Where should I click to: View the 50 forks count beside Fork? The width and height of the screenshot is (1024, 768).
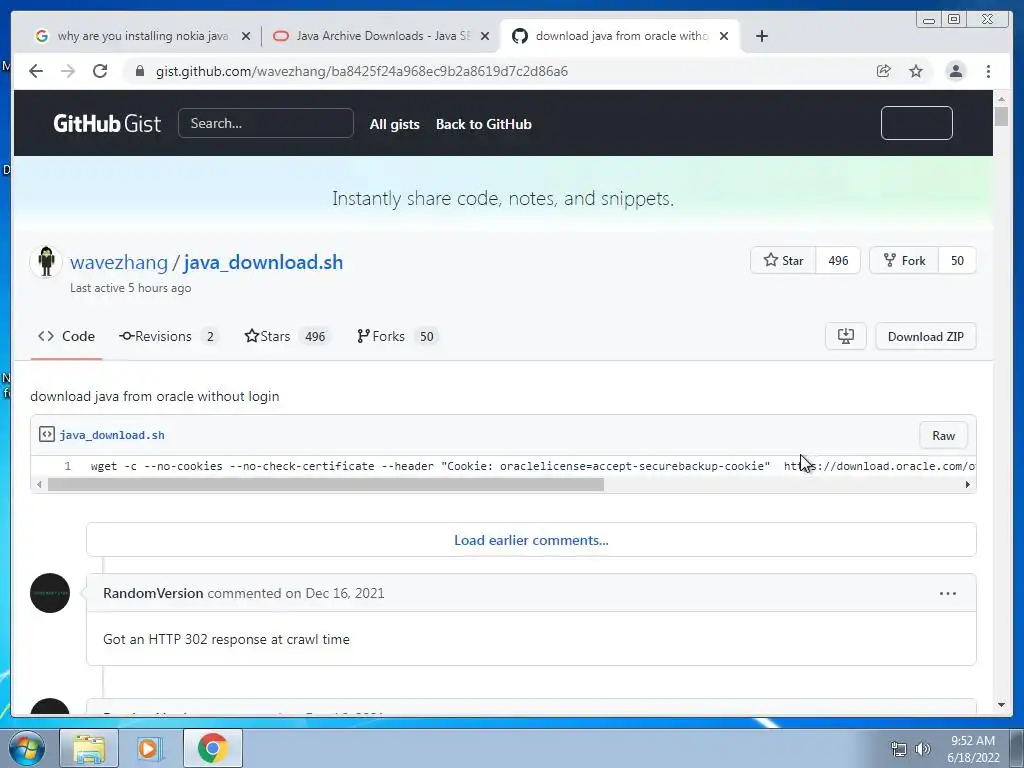[x=957, y=261]
